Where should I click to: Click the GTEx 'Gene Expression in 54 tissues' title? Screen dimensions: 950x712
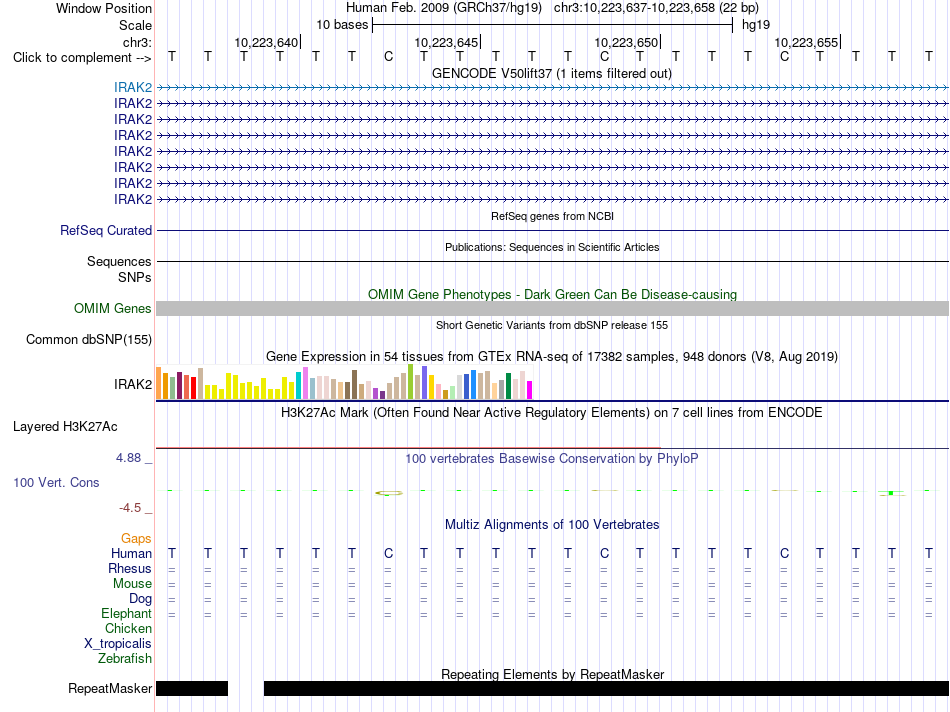pos(552,356)
